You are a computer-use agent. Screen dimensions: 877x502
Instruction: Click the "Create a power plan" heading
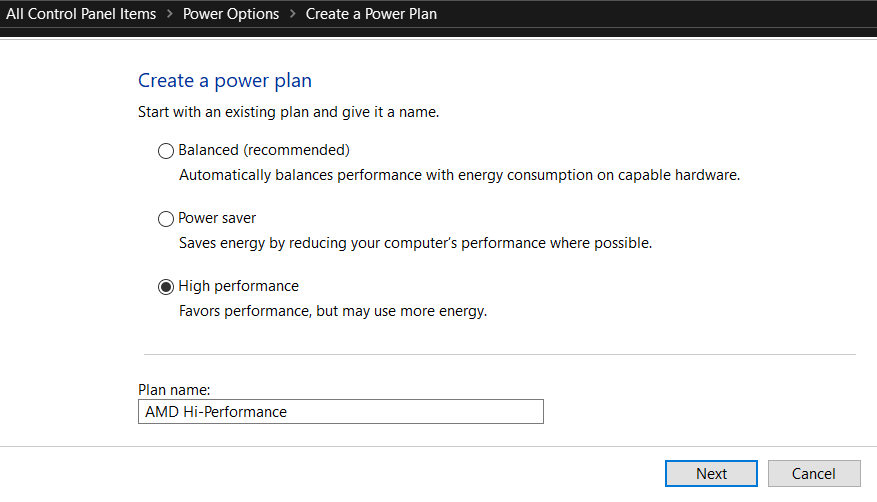pyautogui.click(x=225, y=81)
